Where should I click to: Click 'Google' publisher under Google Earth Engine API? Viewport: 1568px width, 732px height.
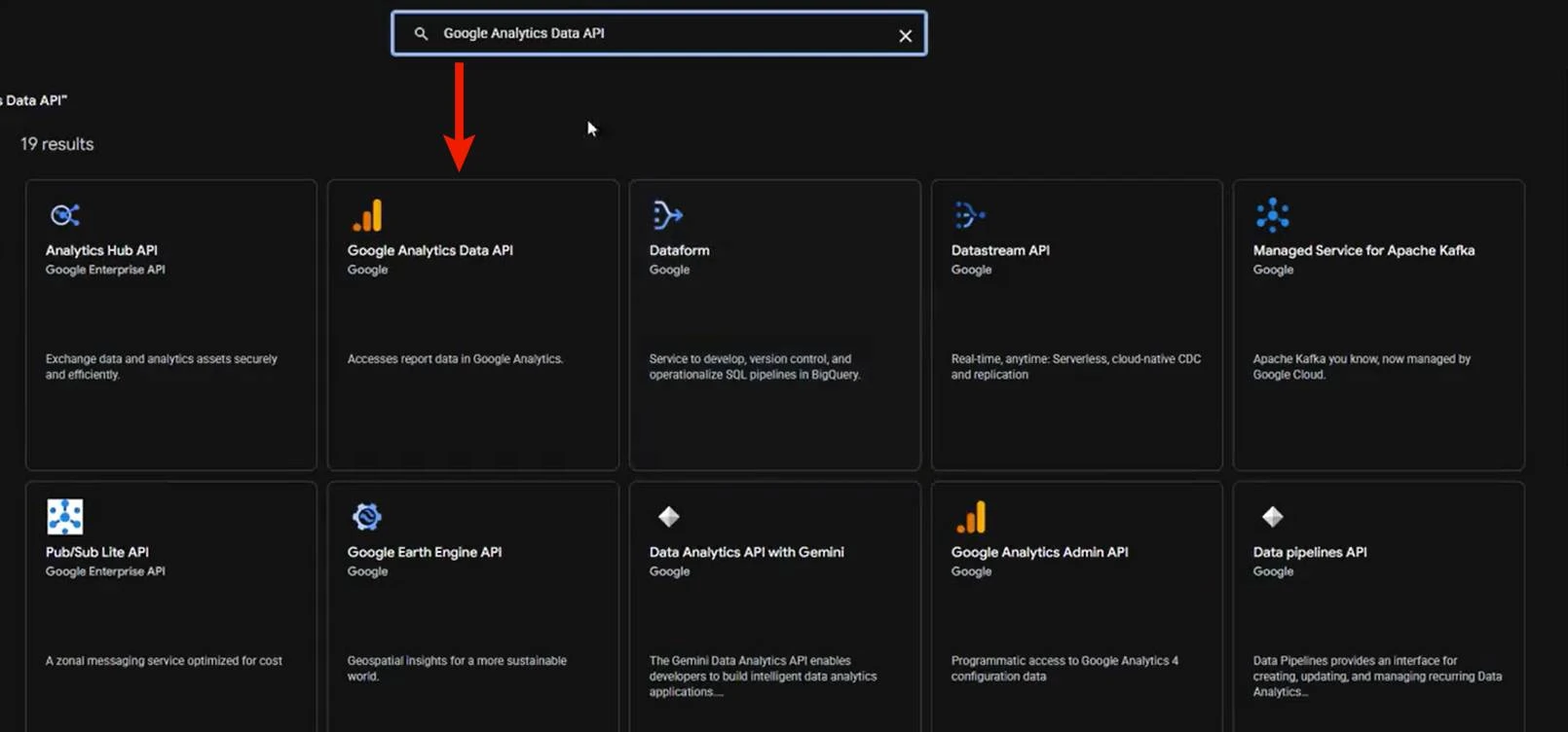point(367,571)
